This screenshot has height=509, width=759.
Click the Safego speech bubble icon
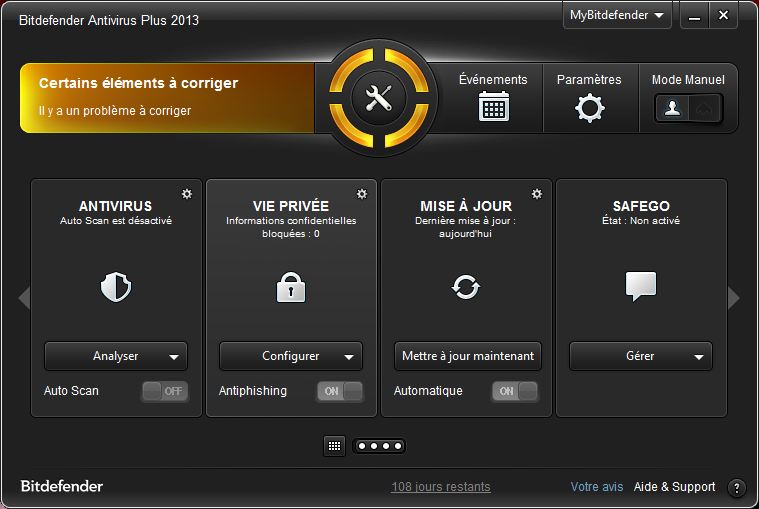point(641,286)
